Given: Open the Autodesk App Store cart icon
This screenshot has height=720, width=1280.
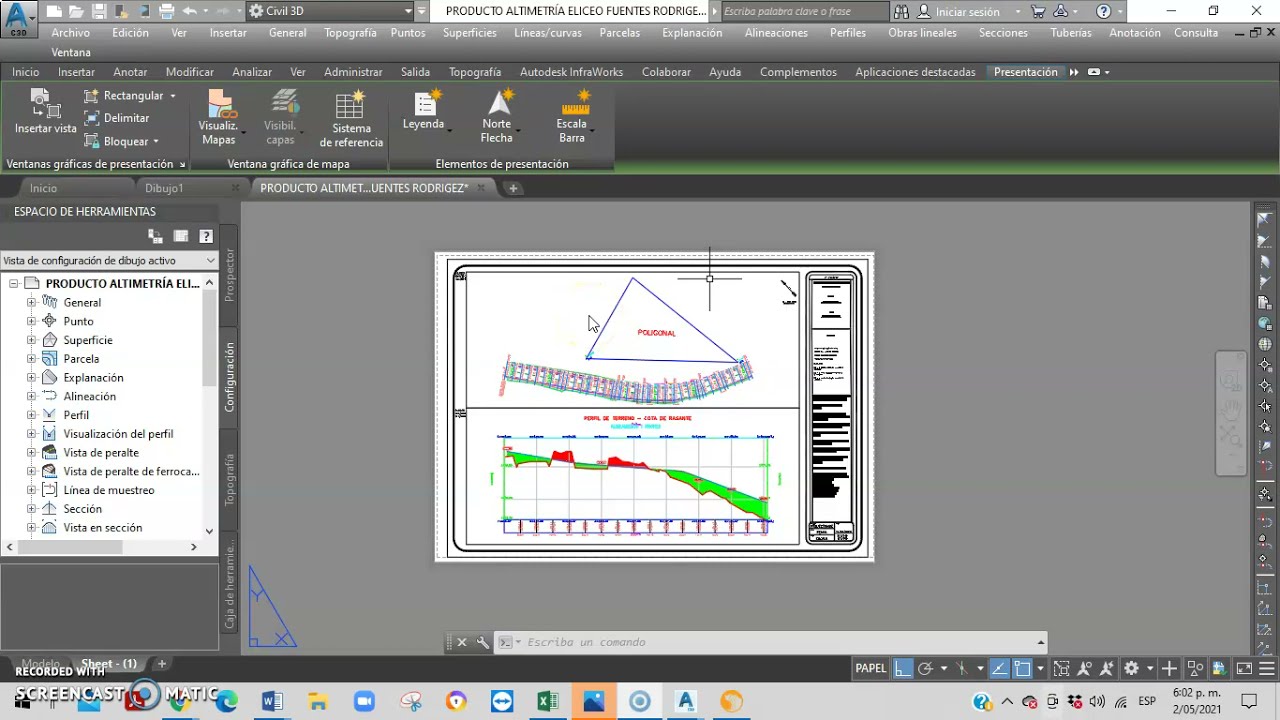Looking at the screenshot, I should tap(1038, 12).
